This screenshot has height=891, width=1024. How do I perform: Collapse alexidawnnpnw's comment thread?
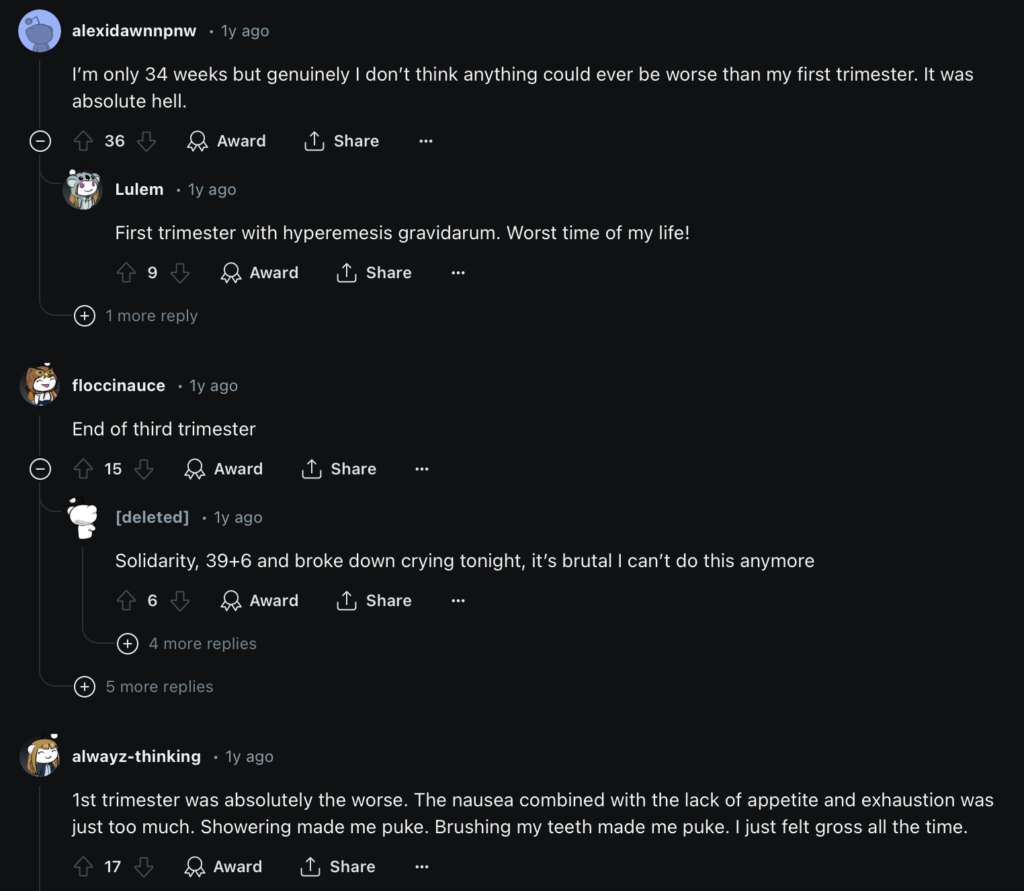point(40,141)
